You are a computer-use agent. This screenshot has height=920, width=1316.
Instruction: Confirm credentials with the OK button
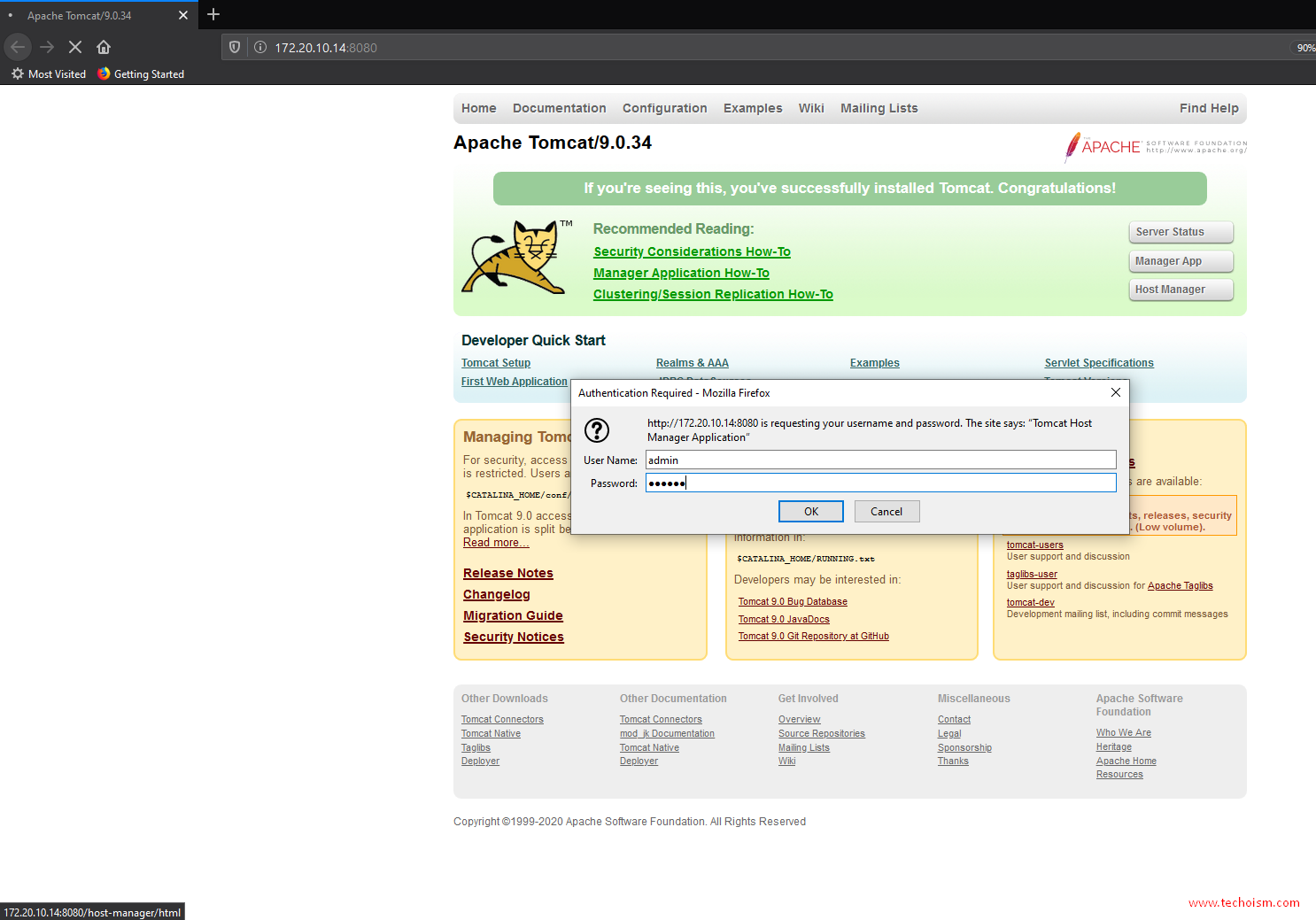(x=811, y=512)
